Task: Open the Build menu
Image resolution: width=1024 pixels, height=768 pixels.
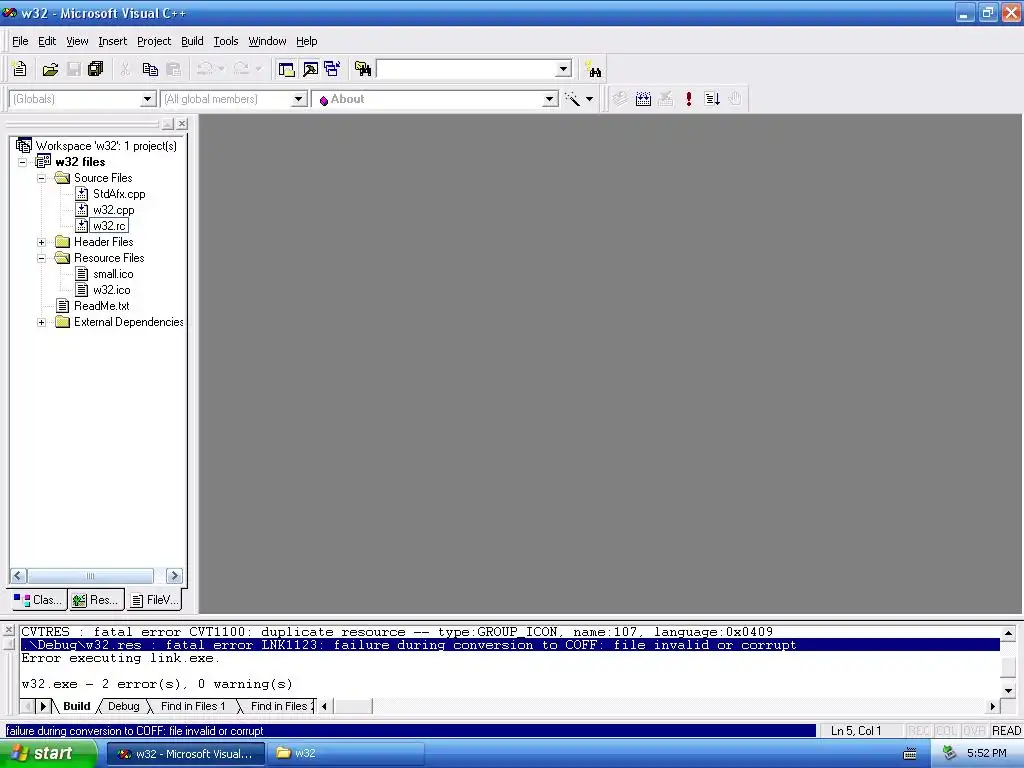Action: (192, 41)
